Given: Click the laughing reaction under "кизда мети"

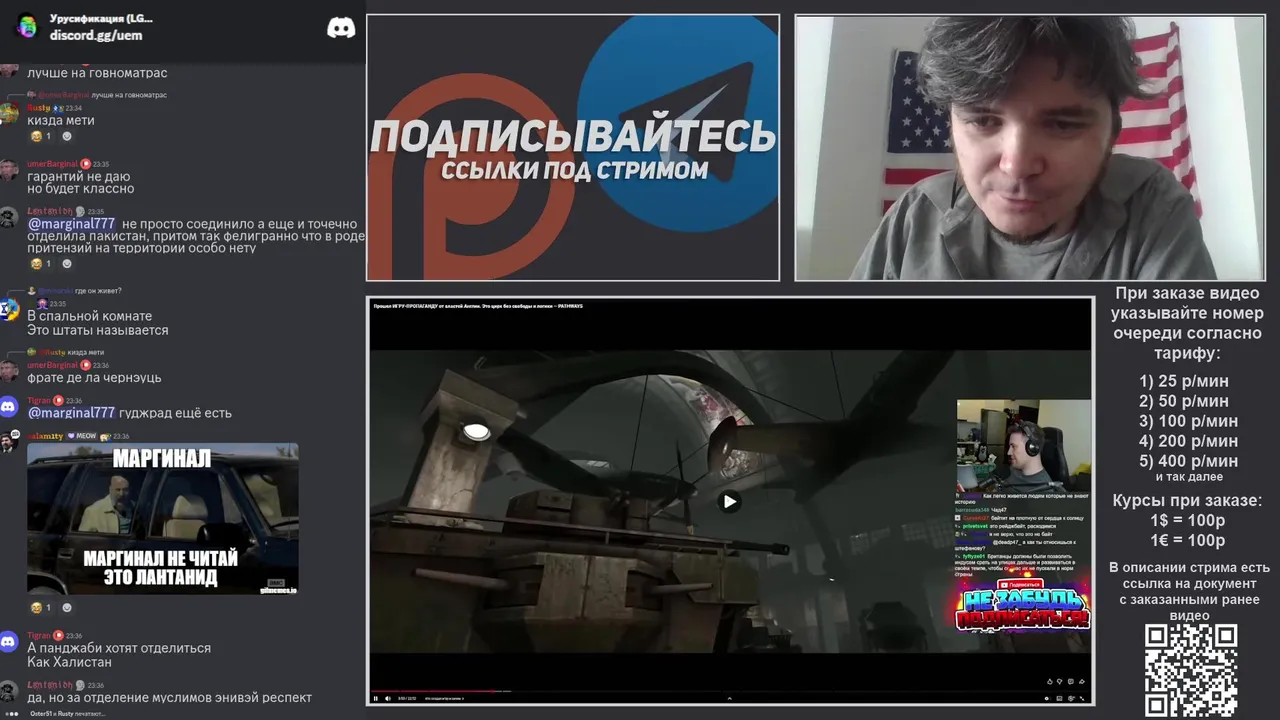Looking at the screenshot, I should coord(41,136).
